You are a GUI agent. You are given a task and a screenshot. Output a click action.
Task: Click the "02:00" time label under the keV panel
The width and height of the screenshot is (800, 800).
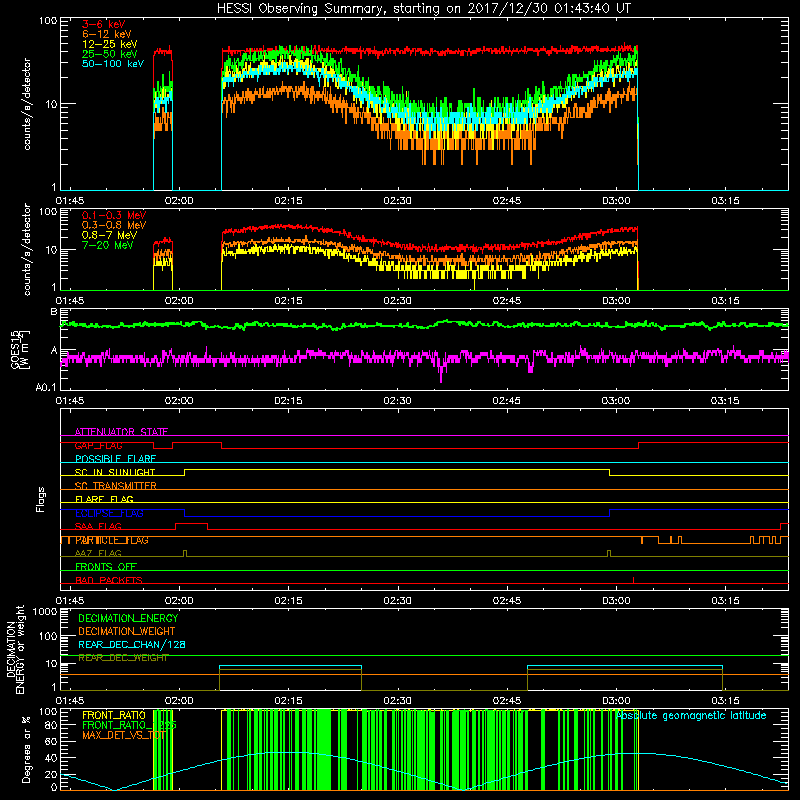click(179, 201)
